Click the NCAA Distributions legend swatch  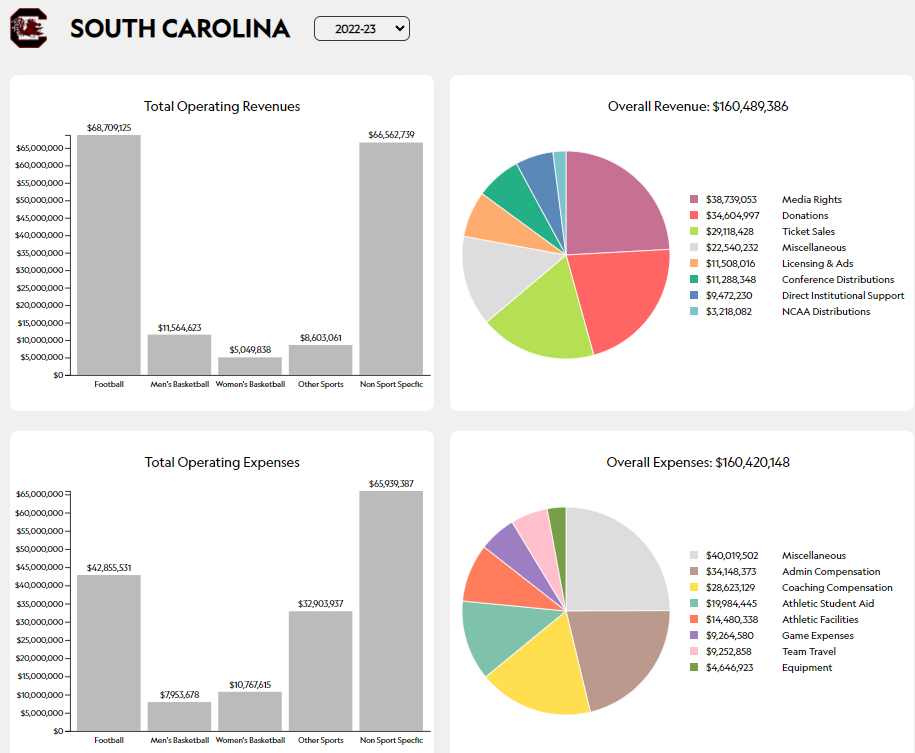tap(695, 312)
